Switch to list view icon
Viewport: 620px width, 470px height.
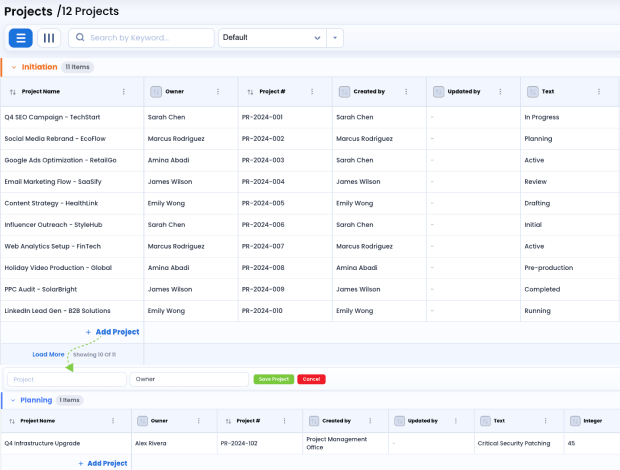(21, 38)
